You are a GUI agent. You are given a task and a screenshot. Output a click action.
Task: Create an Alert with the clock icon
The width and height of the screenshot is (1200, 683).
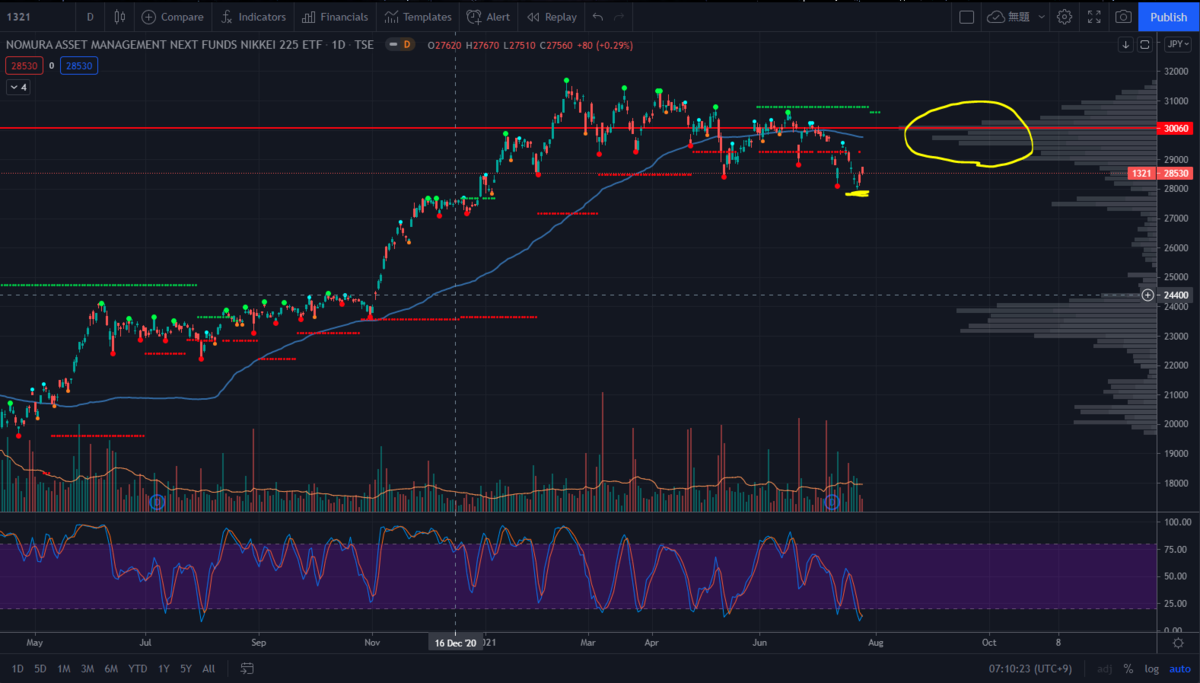coord(487,17)
